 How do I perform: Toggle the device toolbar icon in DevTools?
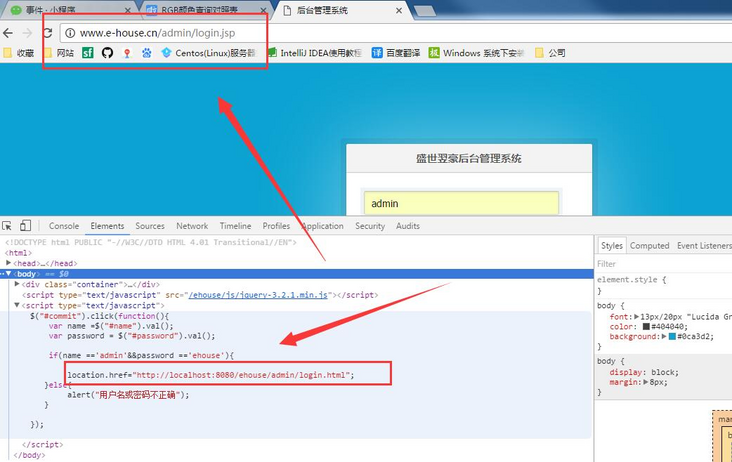25,226
